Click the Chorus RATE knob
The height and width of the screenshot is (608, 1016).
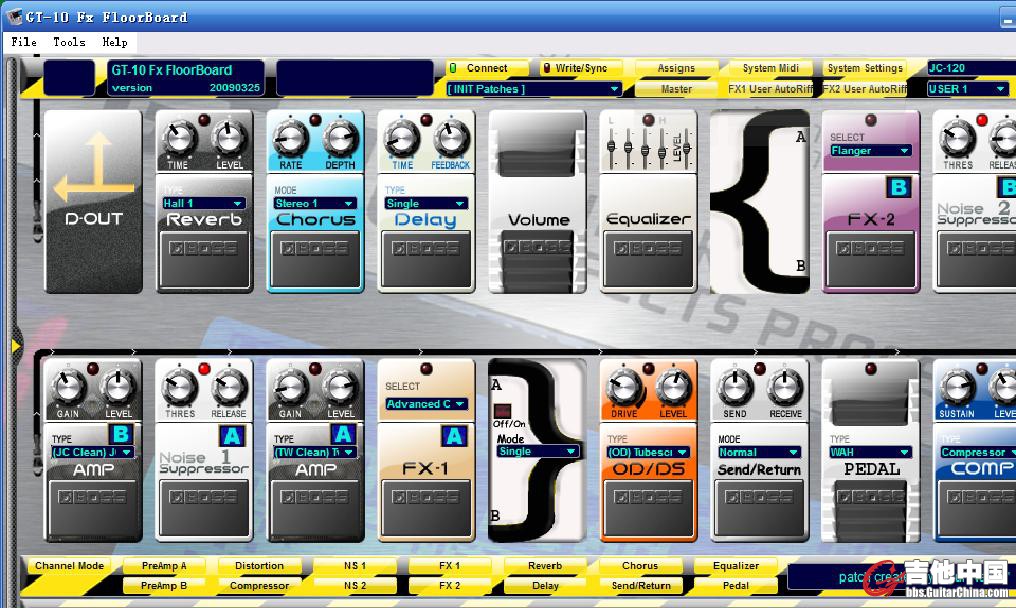[290, 138]
